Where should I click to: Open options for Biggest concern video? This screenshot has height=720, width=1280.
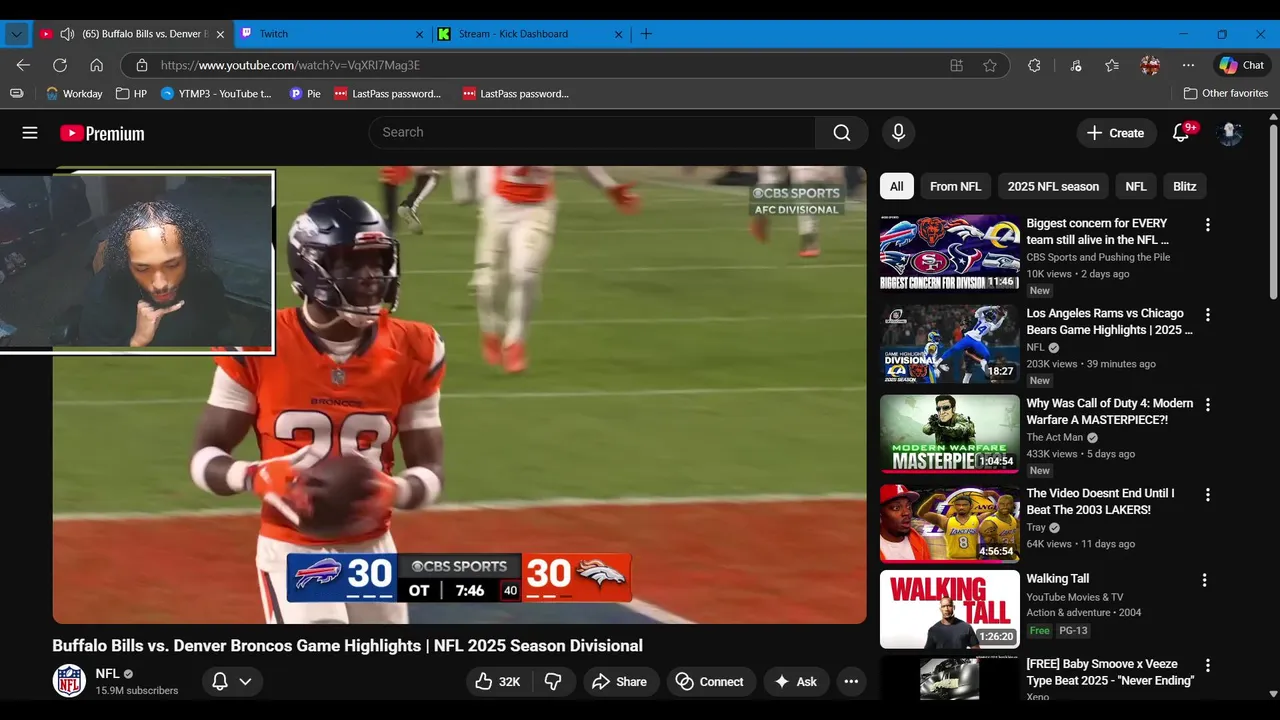coord(1207,225)
